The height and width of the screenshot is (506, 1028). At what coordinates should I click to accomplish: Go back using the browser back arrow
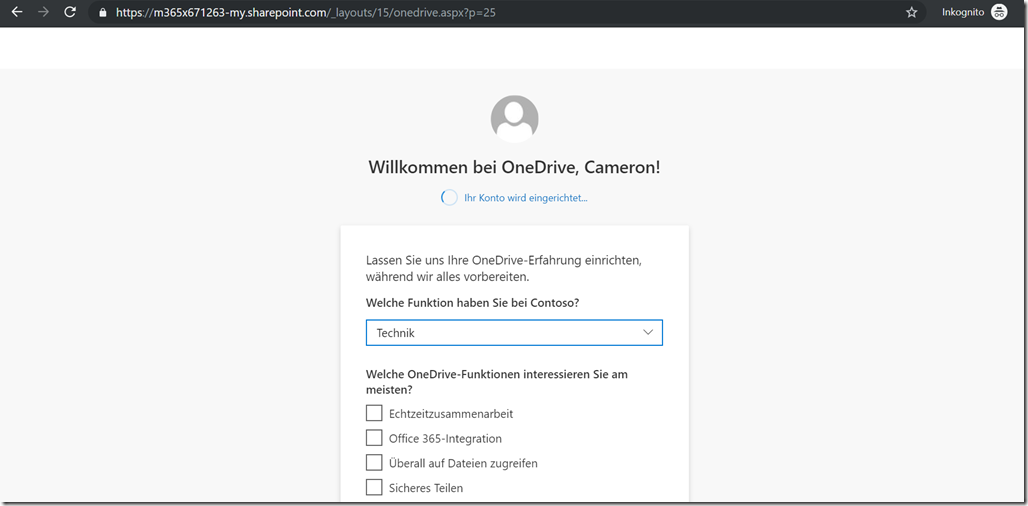17,12
